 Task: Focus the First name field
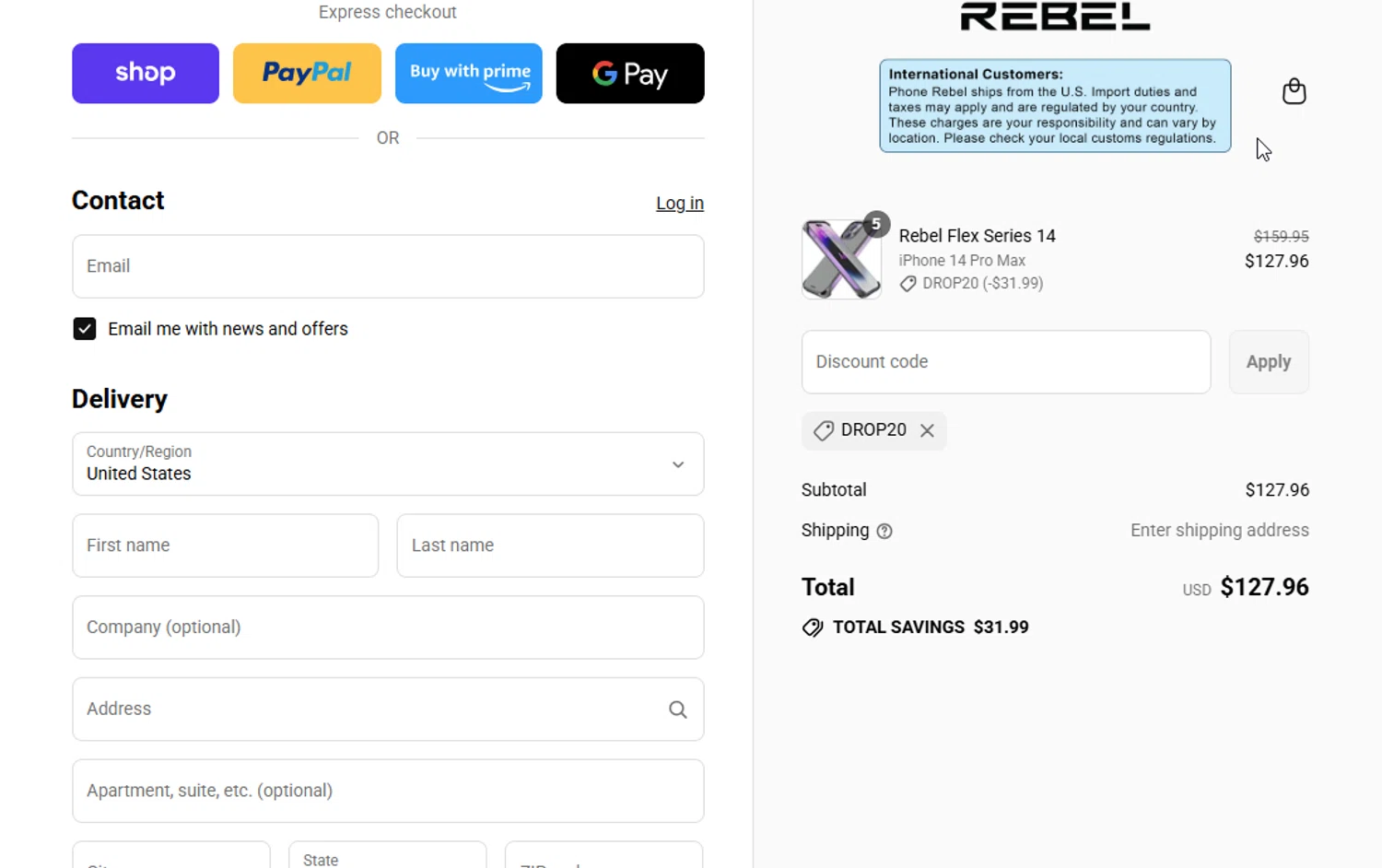coord(226,545)
